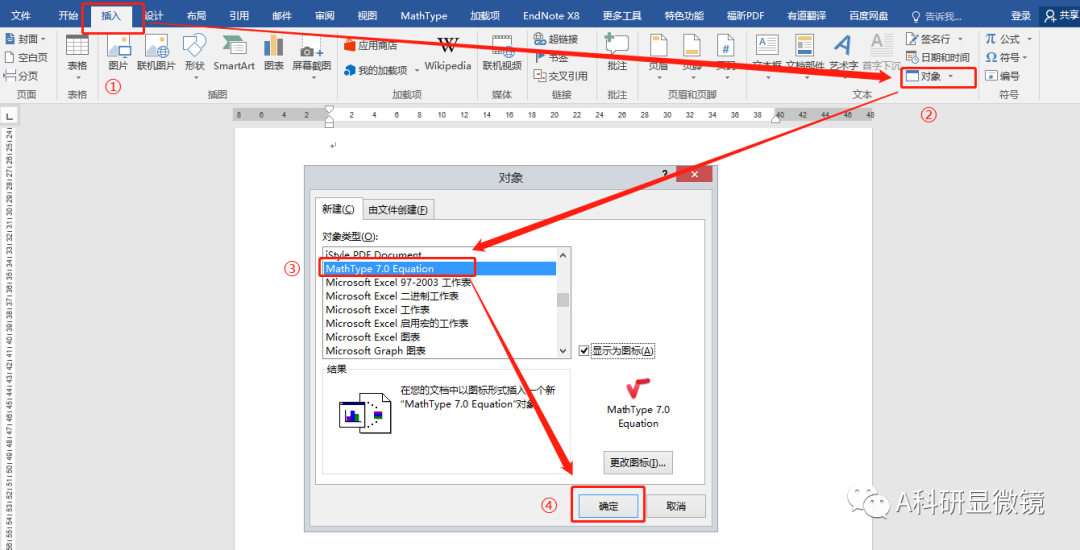The width and height of the screenshot is (1080, 550).
Task: Click the object type list scrollbar
Action: click(x=563, y=300)
